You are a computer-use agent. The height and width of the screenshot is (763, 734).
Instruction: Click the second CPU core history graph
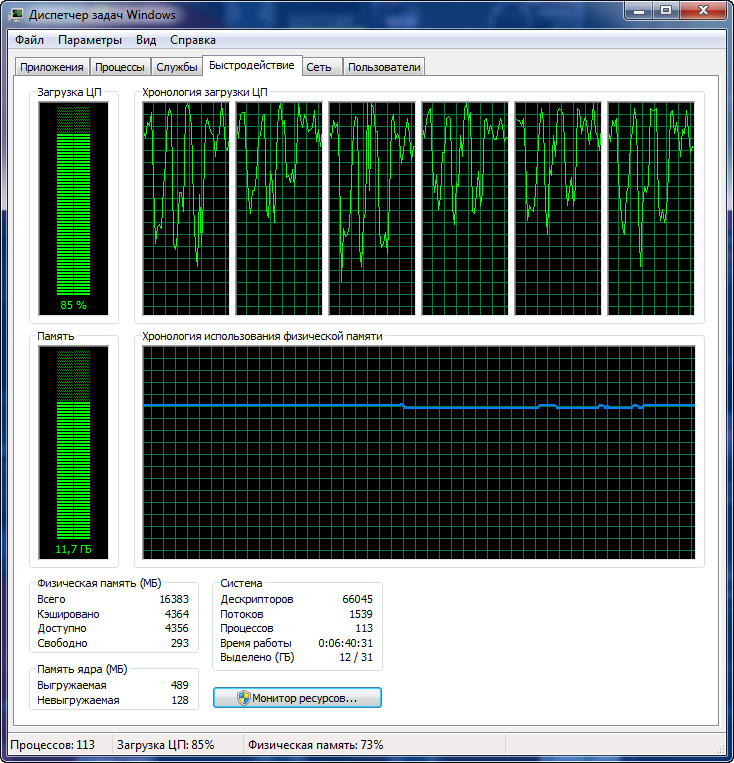[279, 208]
